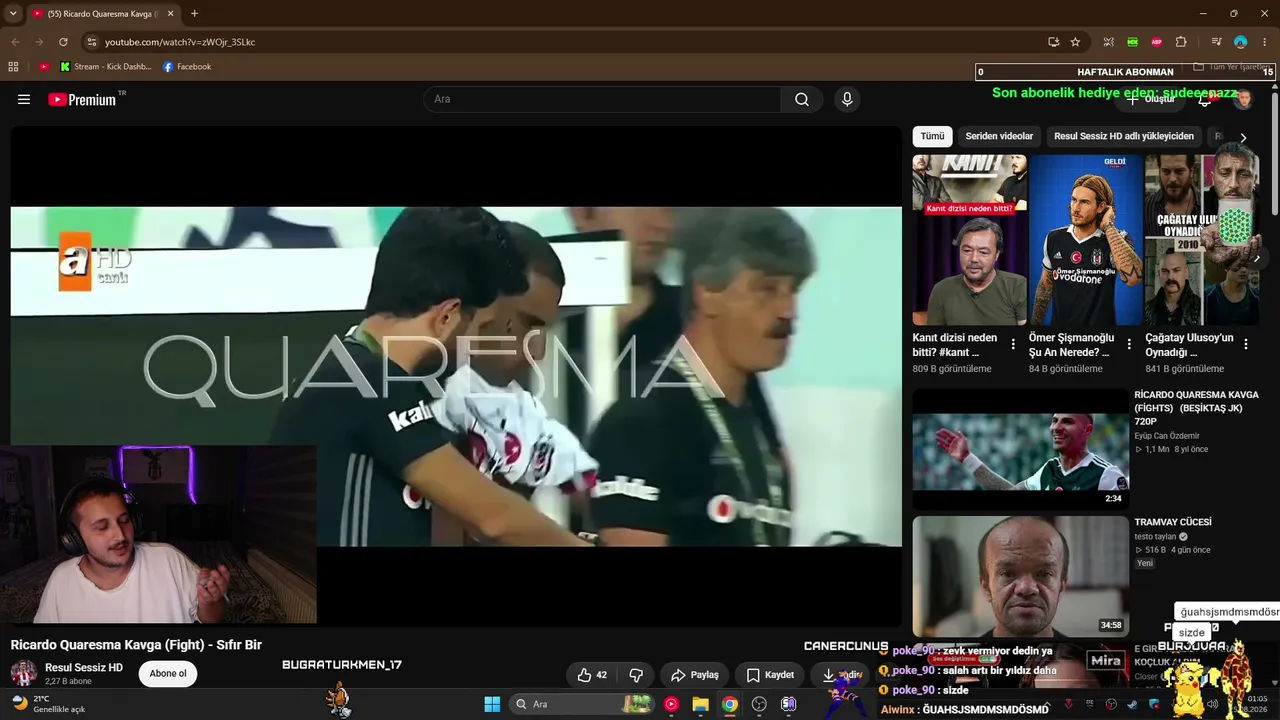Open the red media app in taskbar
Viewport: 1280px width, 720px height.
pyautogui.click(x=671, y=704)
